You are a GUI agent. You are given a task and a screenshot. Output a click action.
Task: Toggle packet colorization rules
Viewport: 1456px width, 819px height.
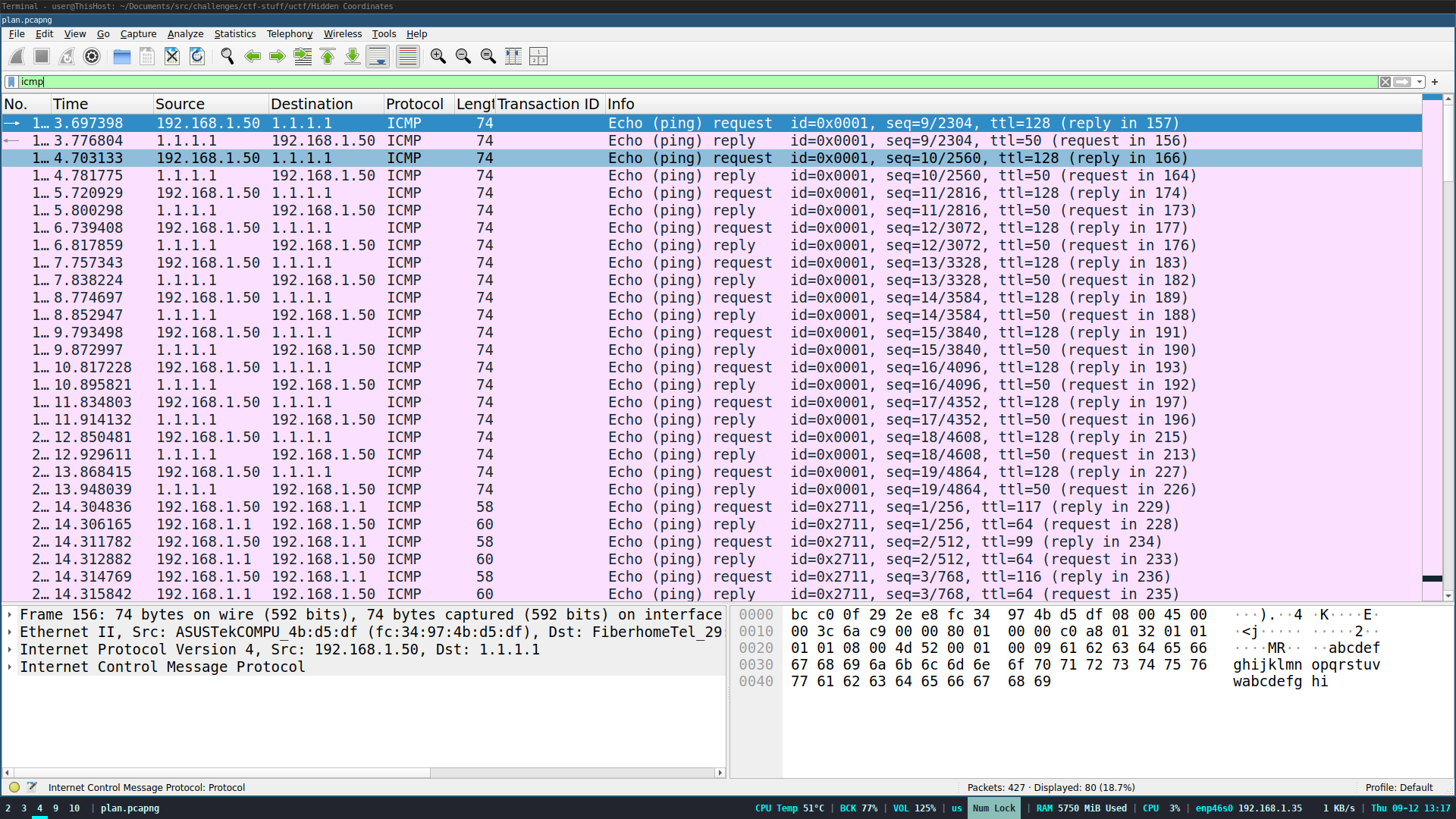[408, 56]
